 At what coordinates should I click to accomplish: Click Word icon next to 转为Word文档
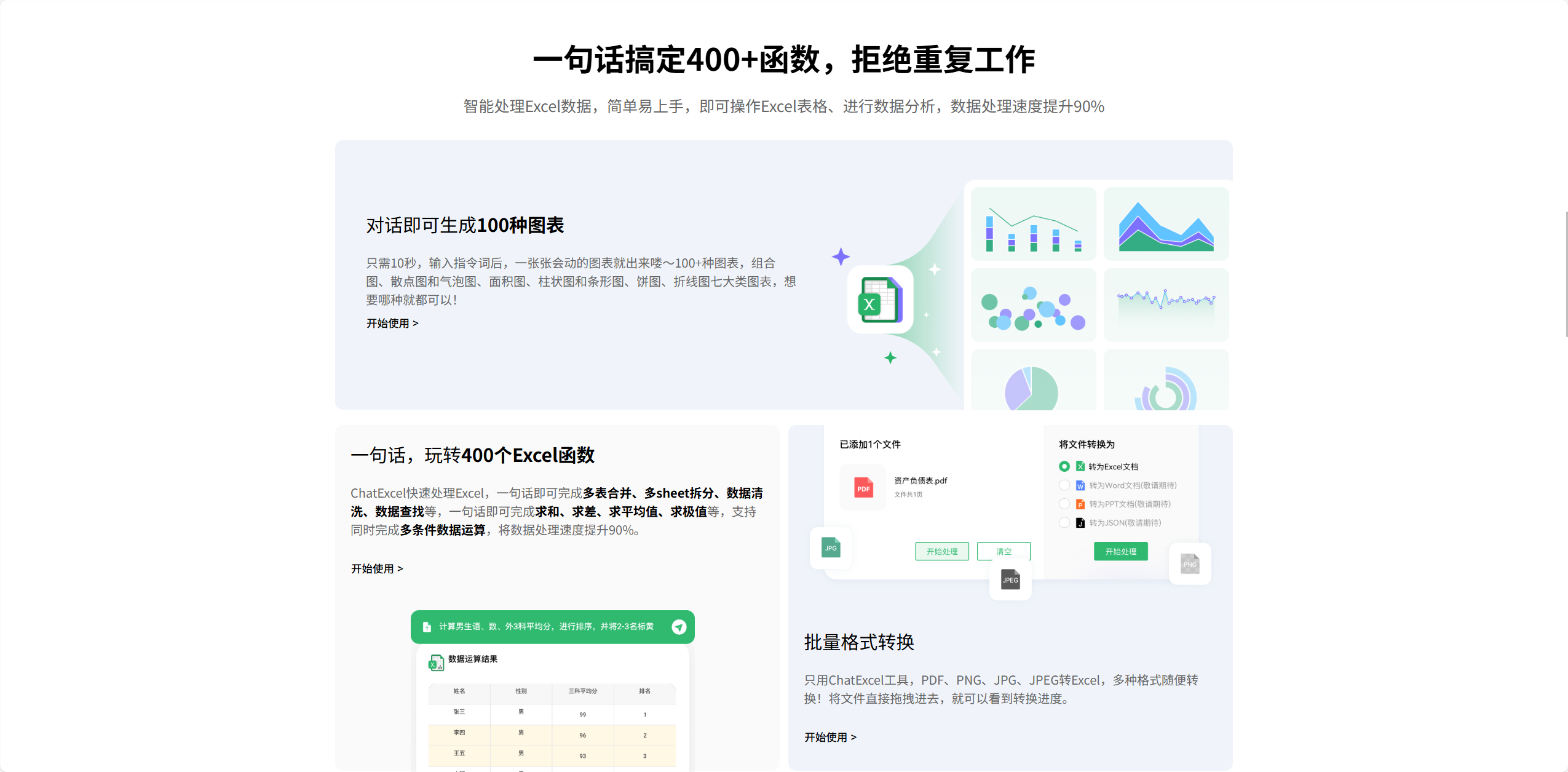(1080, 485)
